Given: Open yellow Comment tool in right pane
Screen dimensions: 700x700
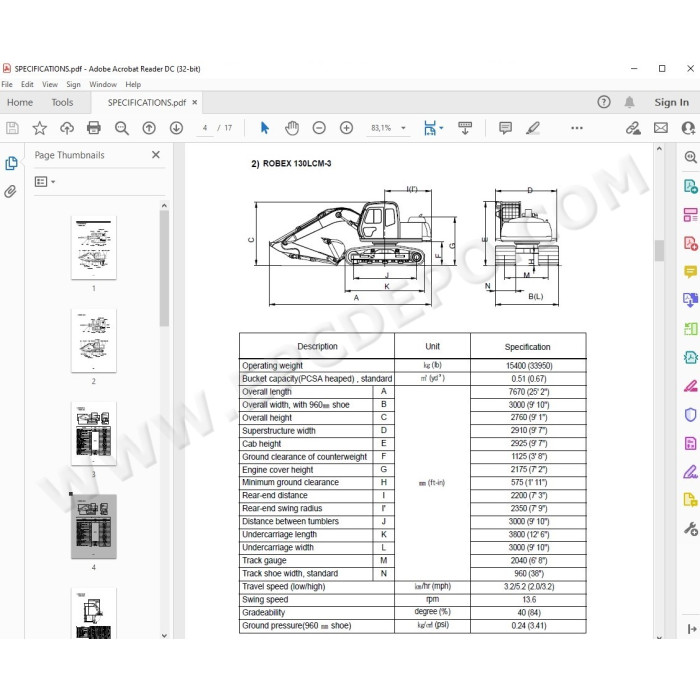Looking at the screenshot, I should tap(690, 271).
